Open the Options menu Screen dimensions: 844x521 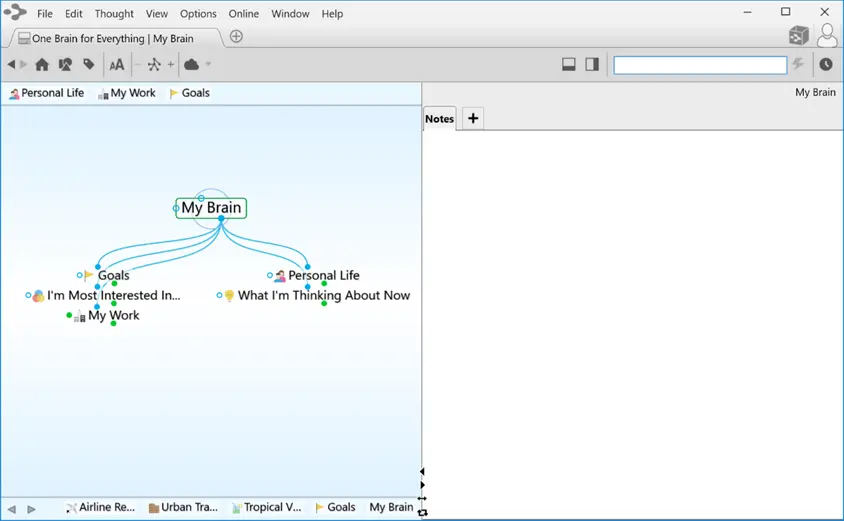click(x=198, y=14)
